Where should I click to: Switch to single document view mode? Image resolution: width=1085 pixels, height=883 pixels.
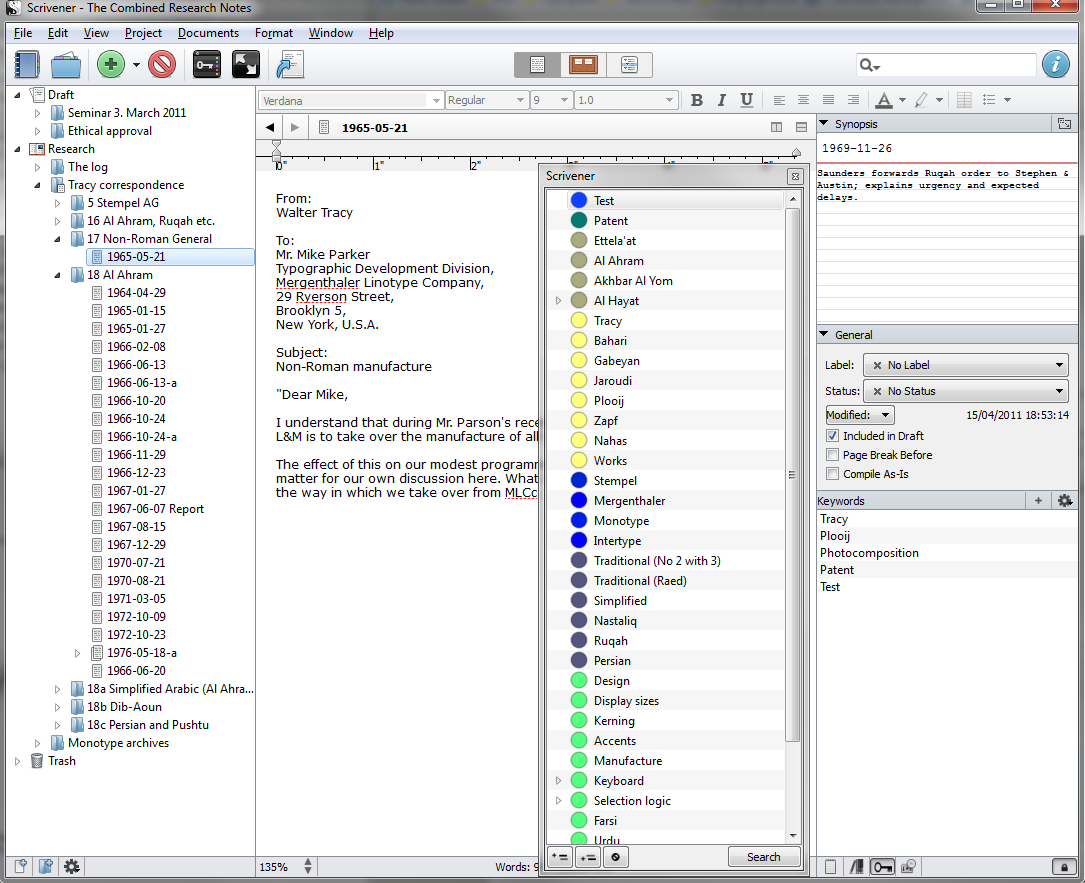[538, 65]
